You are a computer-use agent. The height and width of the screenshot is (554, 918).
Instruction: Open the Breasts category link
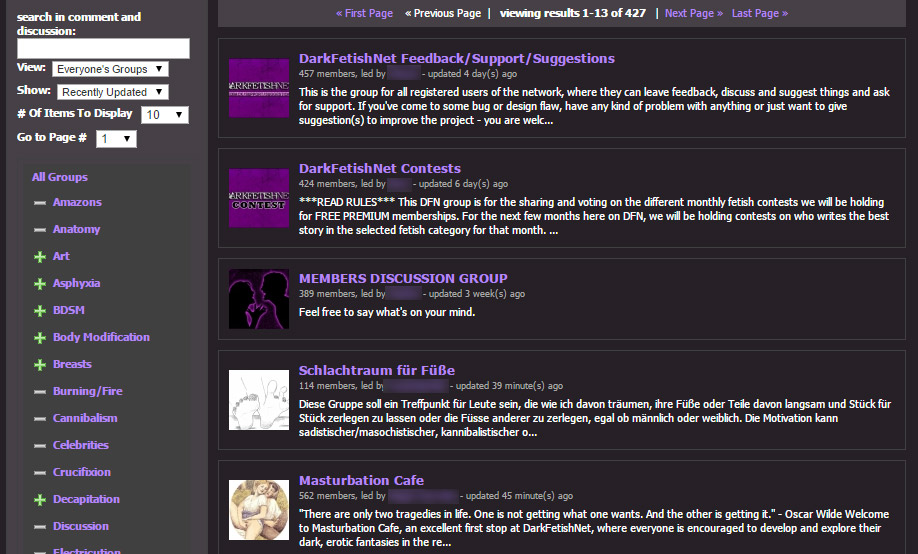point(73,364)
